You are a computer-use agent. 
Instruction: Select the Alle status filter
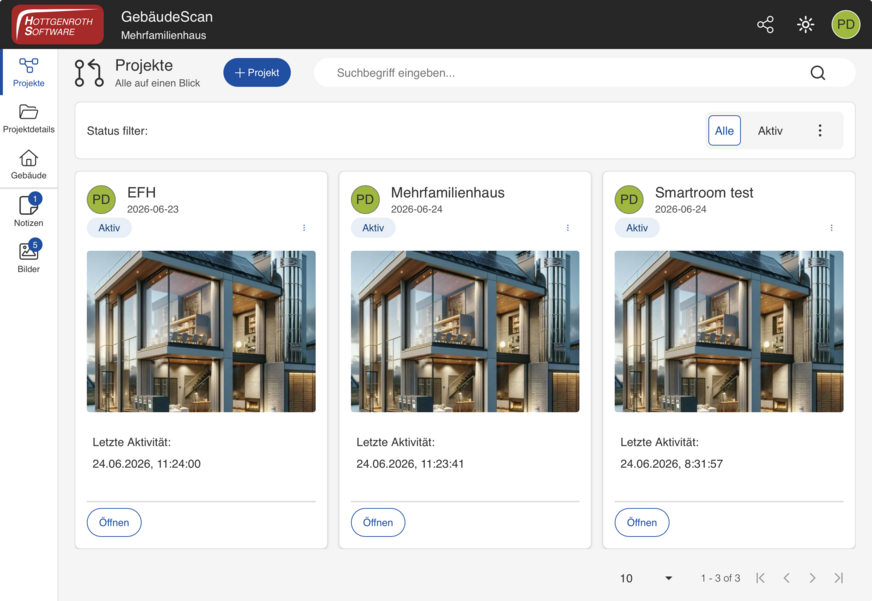tap(724, 131)
